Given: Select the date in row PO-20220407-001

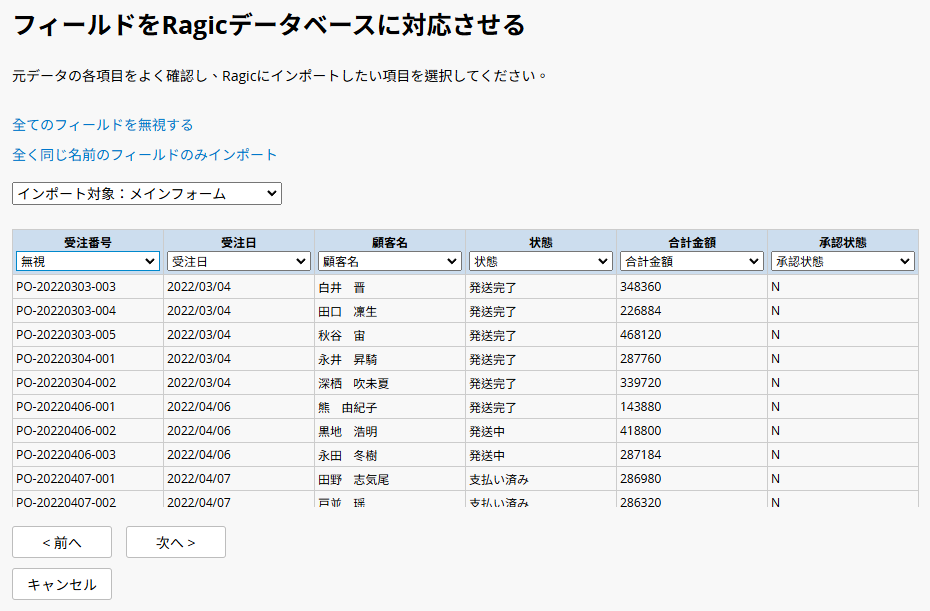Looking at the screenshot, I should [x=199, y=479].
